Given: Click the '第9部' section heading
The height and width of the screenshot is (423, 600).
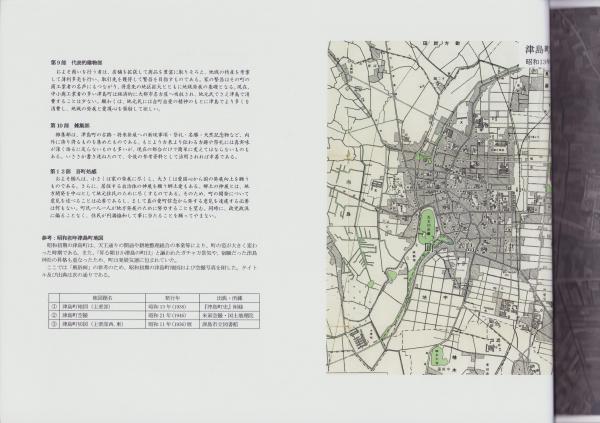Looking at the screenshot, I should point(76,62).
